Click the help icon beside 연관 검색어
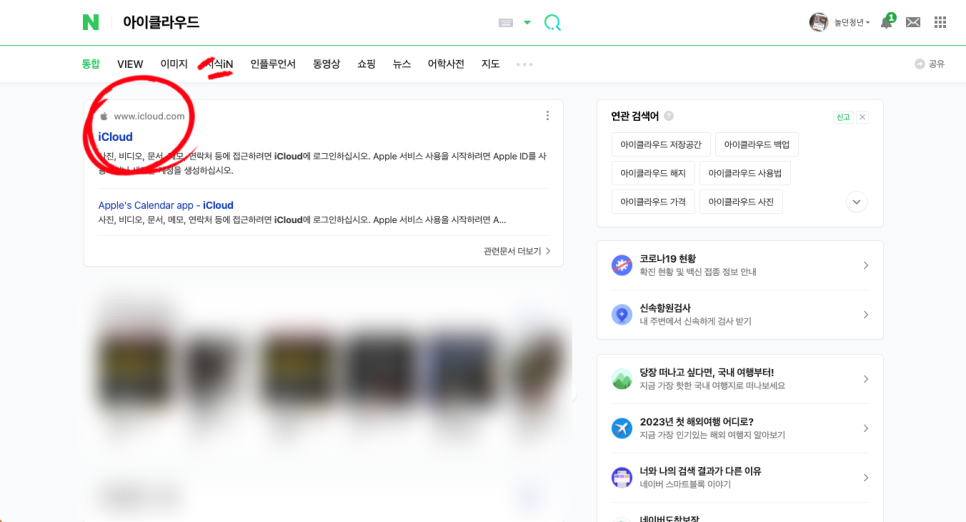966x522 pixels. 669,116
